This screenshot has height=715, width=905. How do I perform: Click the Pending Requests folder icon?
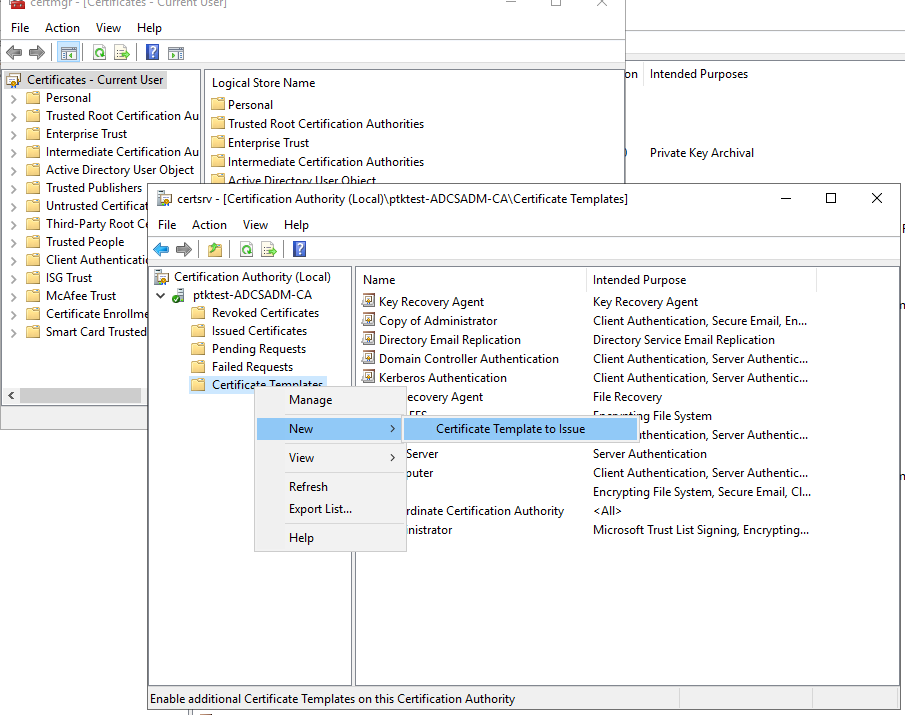click(x=198, y=349)
